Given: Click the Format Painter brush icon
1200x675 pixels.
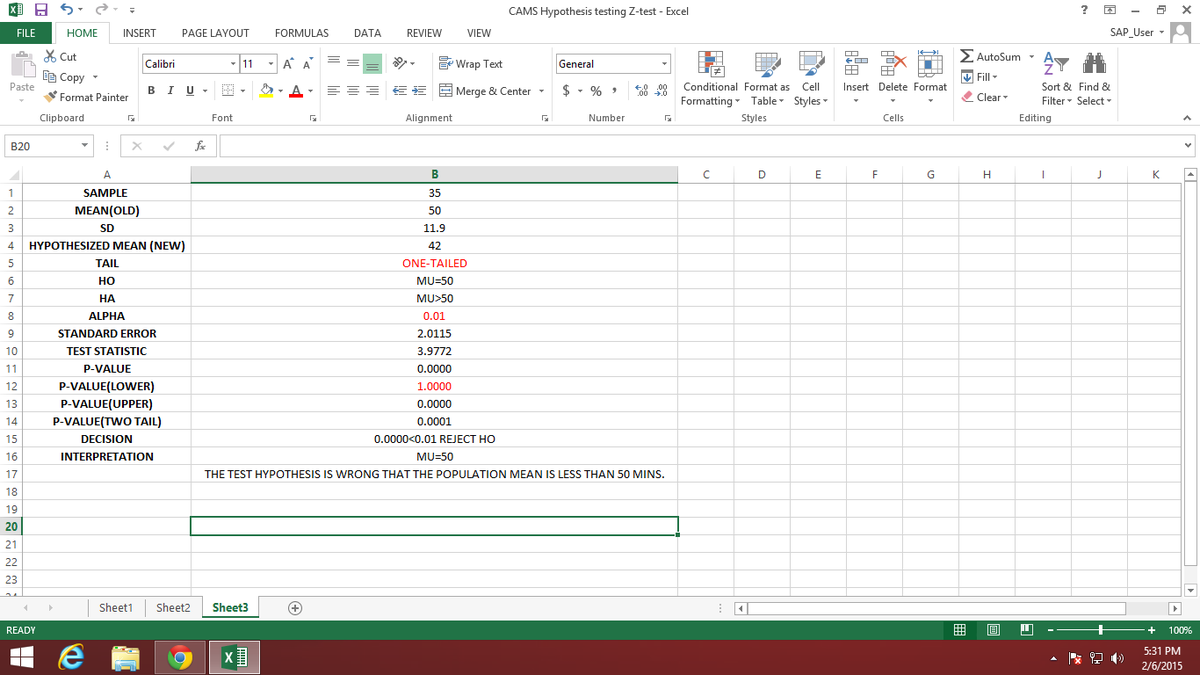Looking at the screenshot, I should click(52, 97).
